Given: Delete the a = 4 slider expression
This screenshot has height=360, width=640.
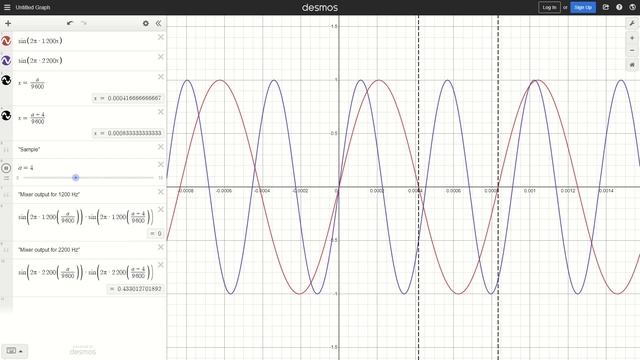Looking at the screenshot, I should coord(161,164).
